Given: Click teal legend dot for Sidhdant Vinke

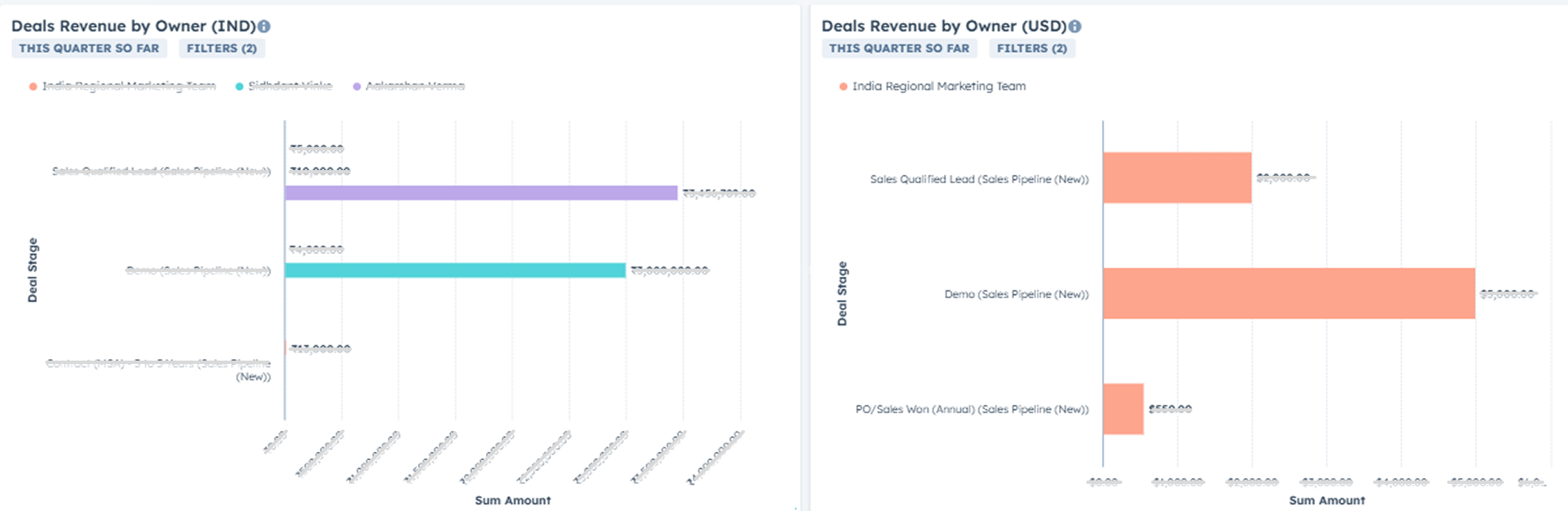Looking at the screenshot, I should pyautogui.click(x=239, y=86).
